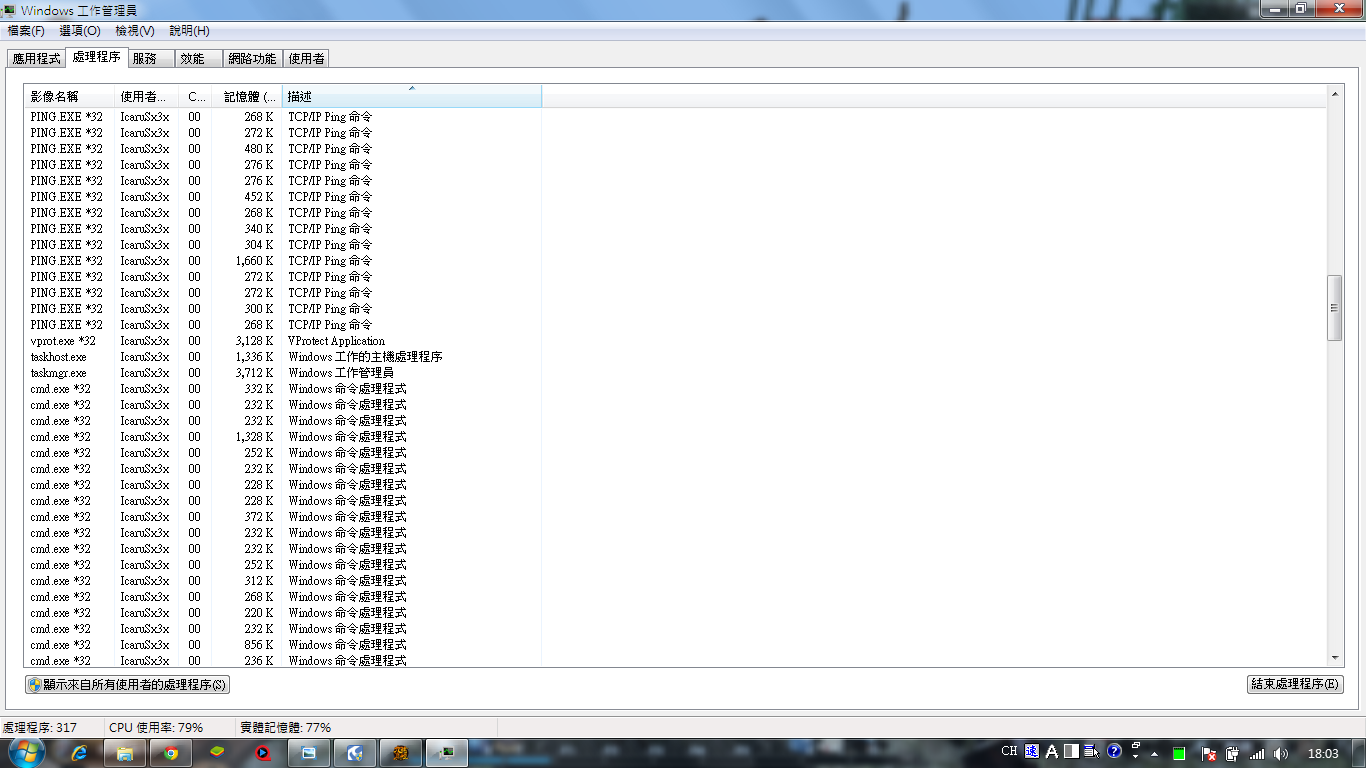This screenshot has width=1366, height=768.
Task: Launch Internet Explorer from the taskbar
Action: click(x=79, y=753)
